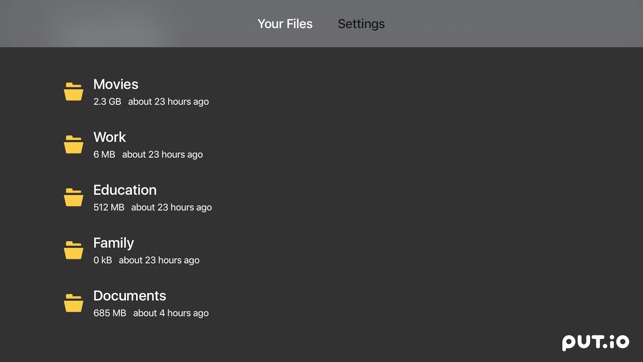Click the Education folder icon
This screenshot has width=643, height=362.
point(74,197)
